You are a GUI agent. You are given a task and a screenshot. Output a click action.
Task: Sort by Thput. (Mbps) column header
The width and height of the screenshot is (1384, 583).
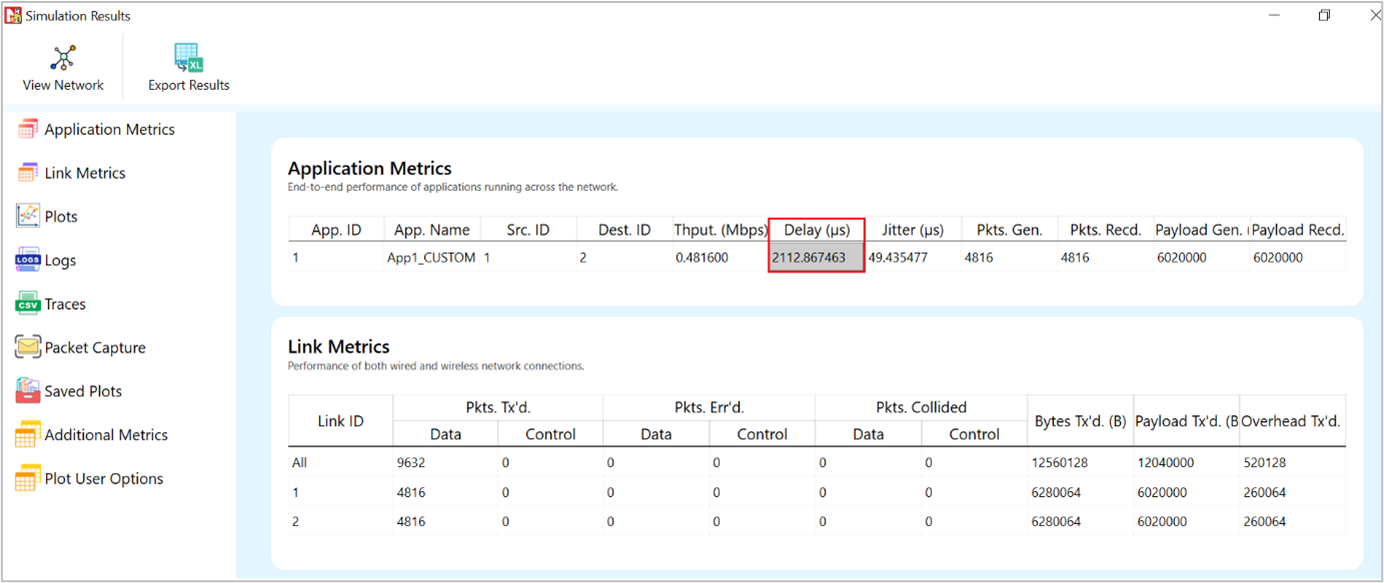click(719, 230)
